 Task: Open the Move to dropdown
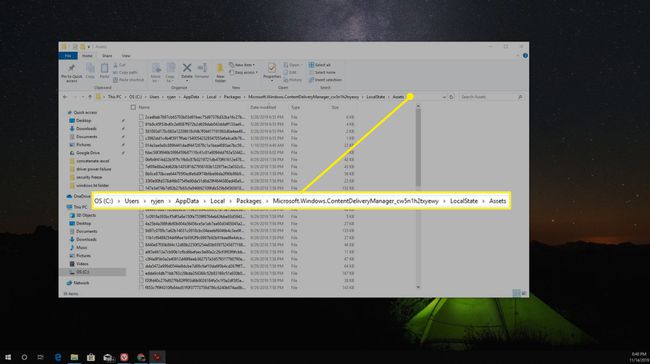pyautogui.click(x=155, y=73)
